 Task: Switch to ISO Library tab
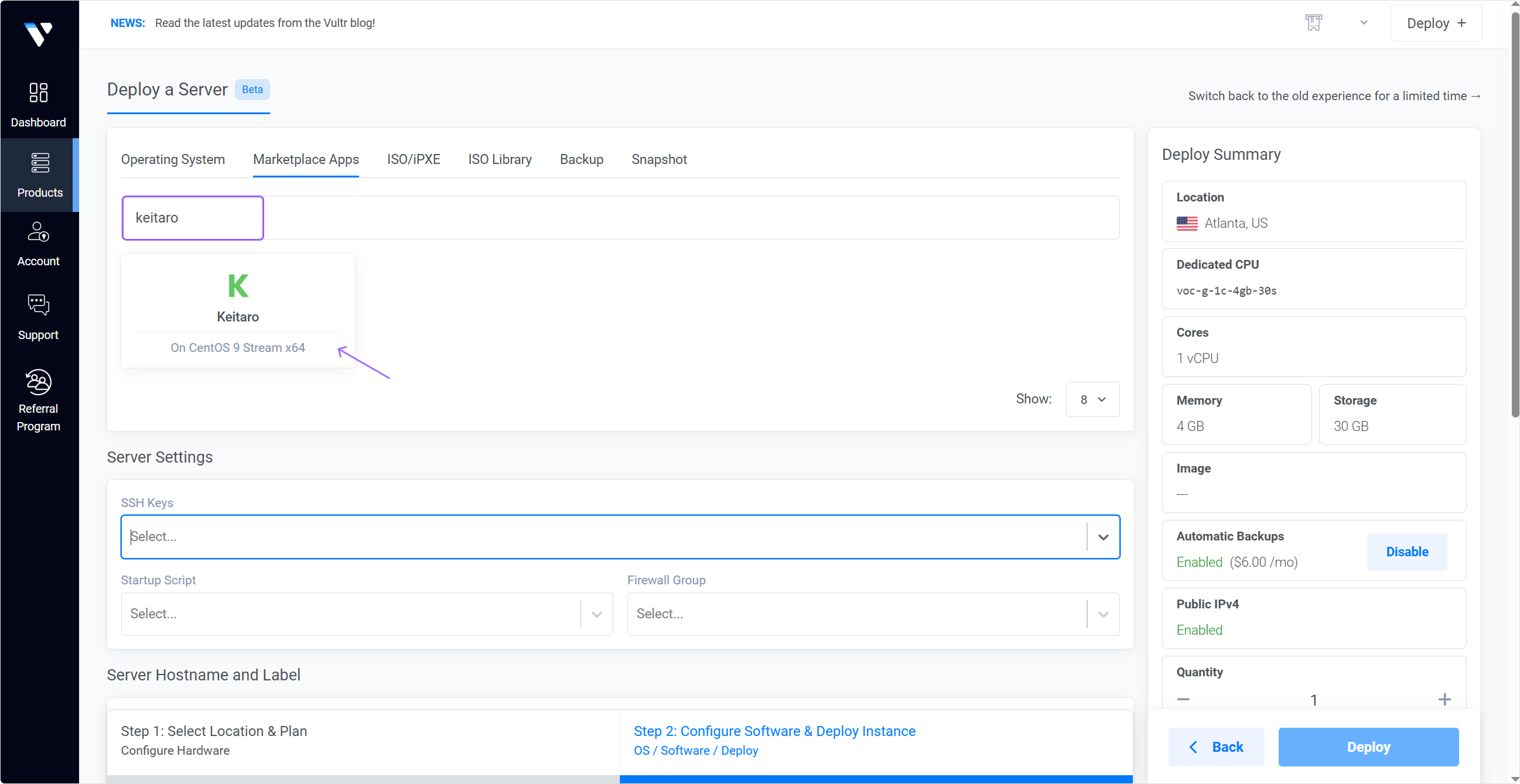pyautogui.click(x=500, y=159)
